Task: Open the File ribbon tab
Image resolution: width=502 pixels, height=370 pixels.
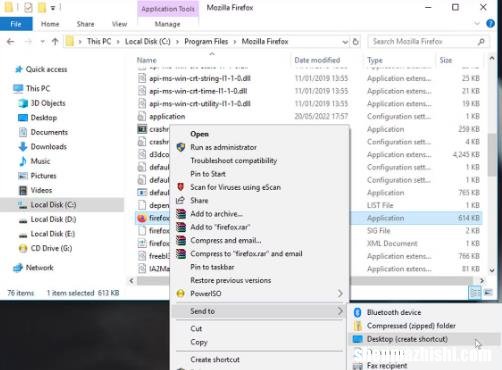Action: tap(16, 24)
